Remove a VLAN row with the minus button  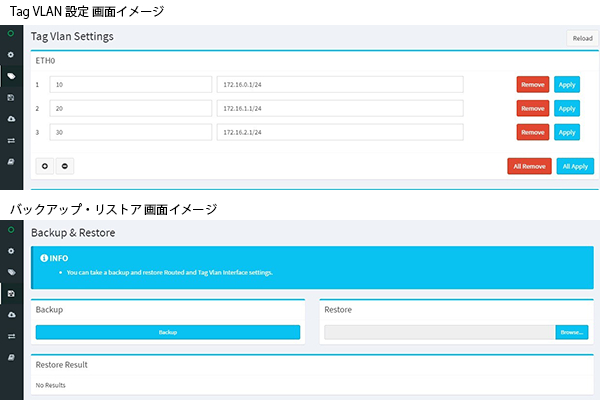coord(64,165)
